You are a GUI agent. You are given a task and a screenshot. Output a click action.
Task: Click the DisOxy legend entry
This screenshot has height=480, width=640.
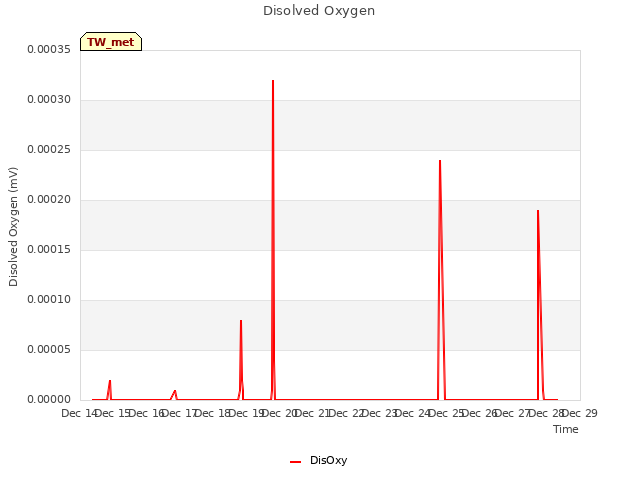(x=318, y=460)
